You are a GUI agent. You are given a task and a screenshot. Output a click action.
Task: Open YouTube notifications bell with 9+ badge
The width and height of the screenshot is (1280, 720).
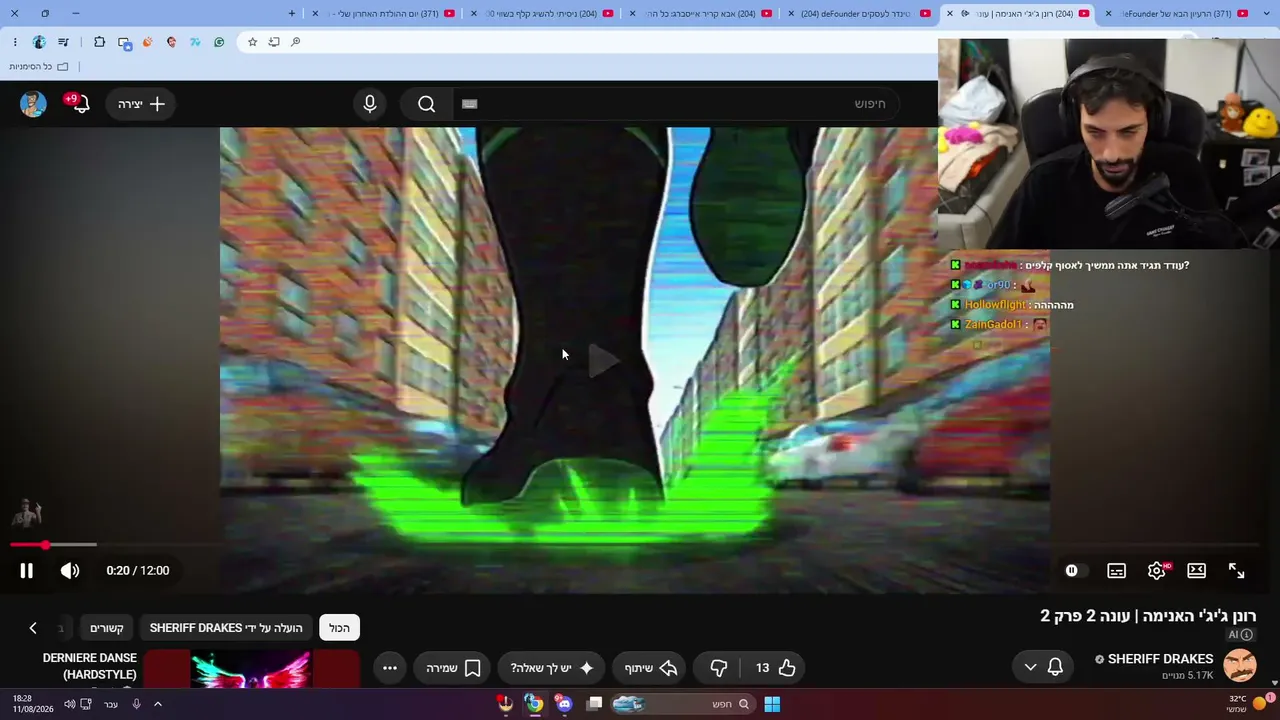(80, 104)
